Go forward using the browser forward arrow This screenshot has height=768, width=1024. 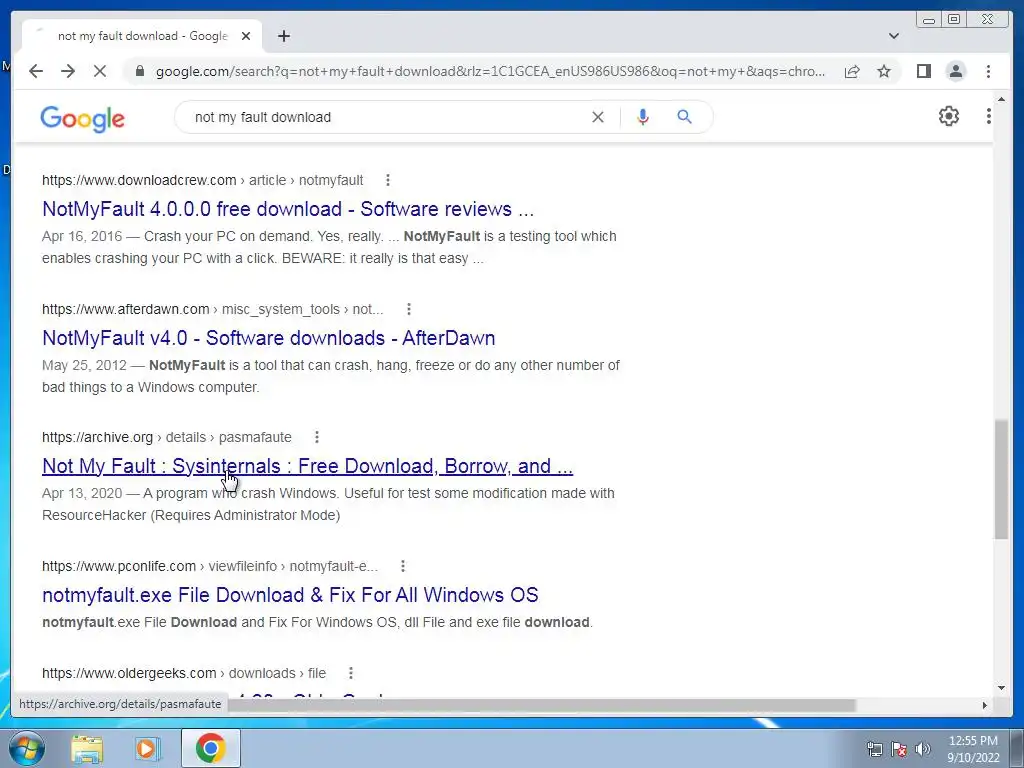(68, 71)
